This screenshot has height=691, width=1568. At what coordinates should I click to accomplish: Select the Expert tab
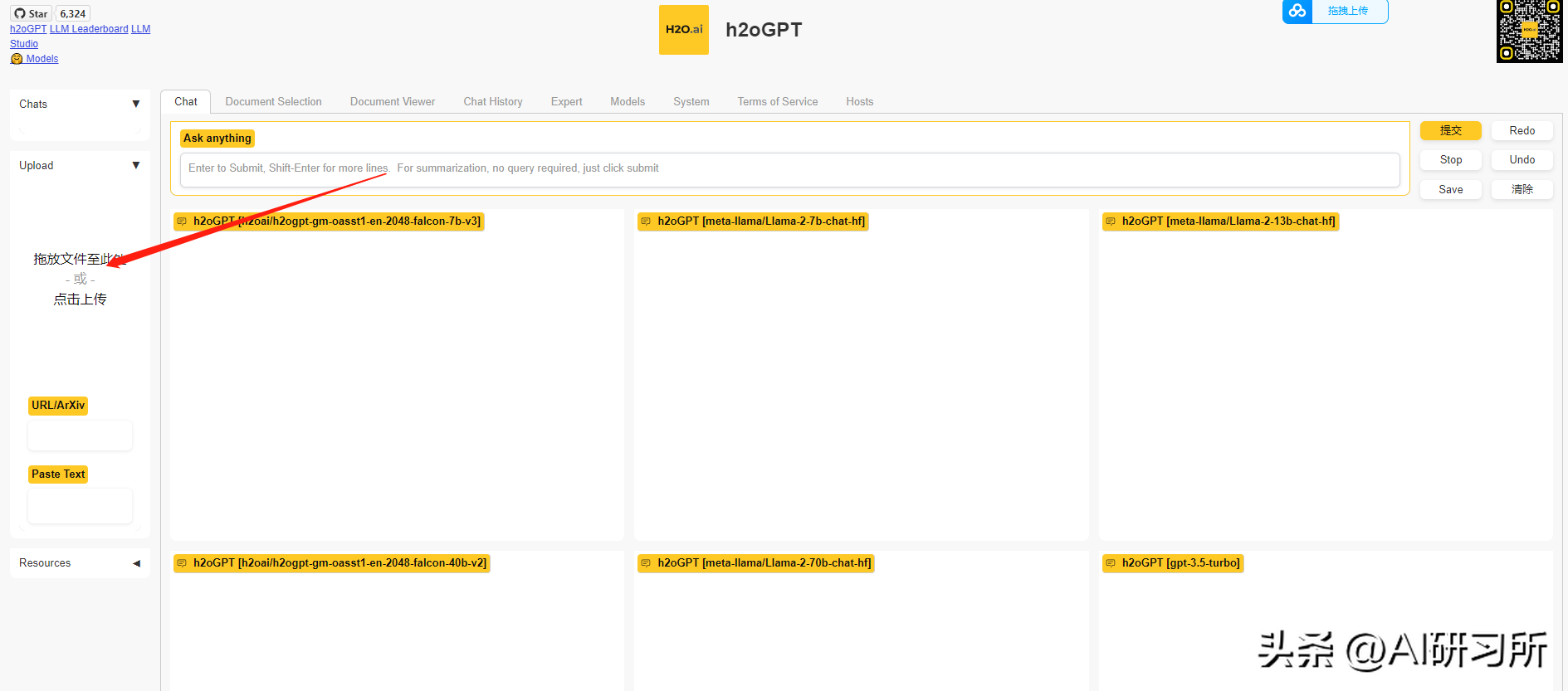tap(566, 101)
